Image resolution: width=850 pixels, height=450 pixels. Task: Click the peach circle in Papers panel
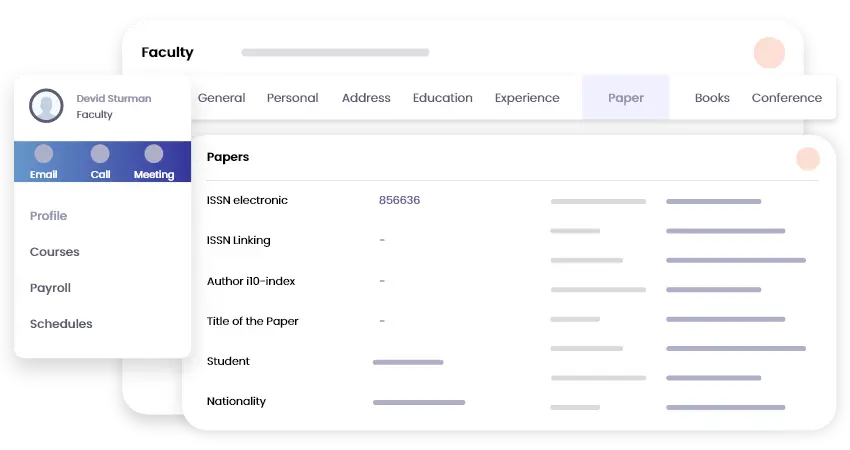[x=807, y=158]
